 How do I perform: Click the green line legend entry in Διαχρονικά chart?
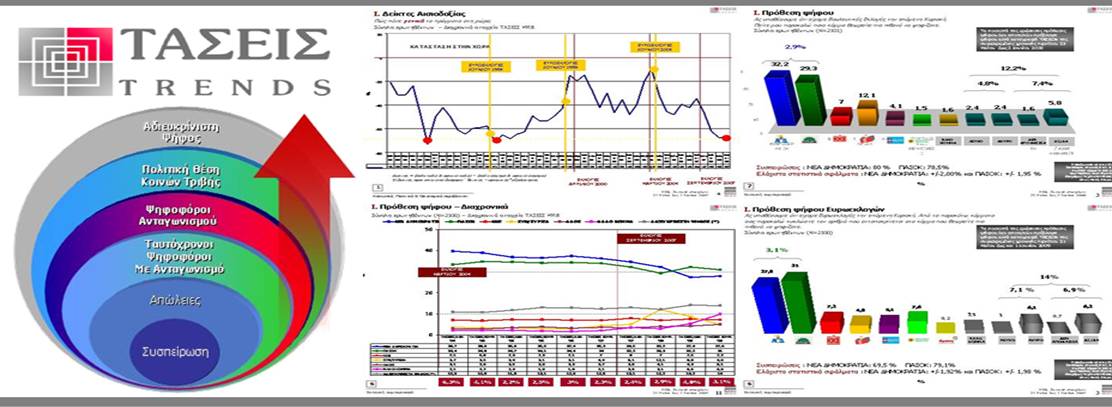[x=460, y=222]
